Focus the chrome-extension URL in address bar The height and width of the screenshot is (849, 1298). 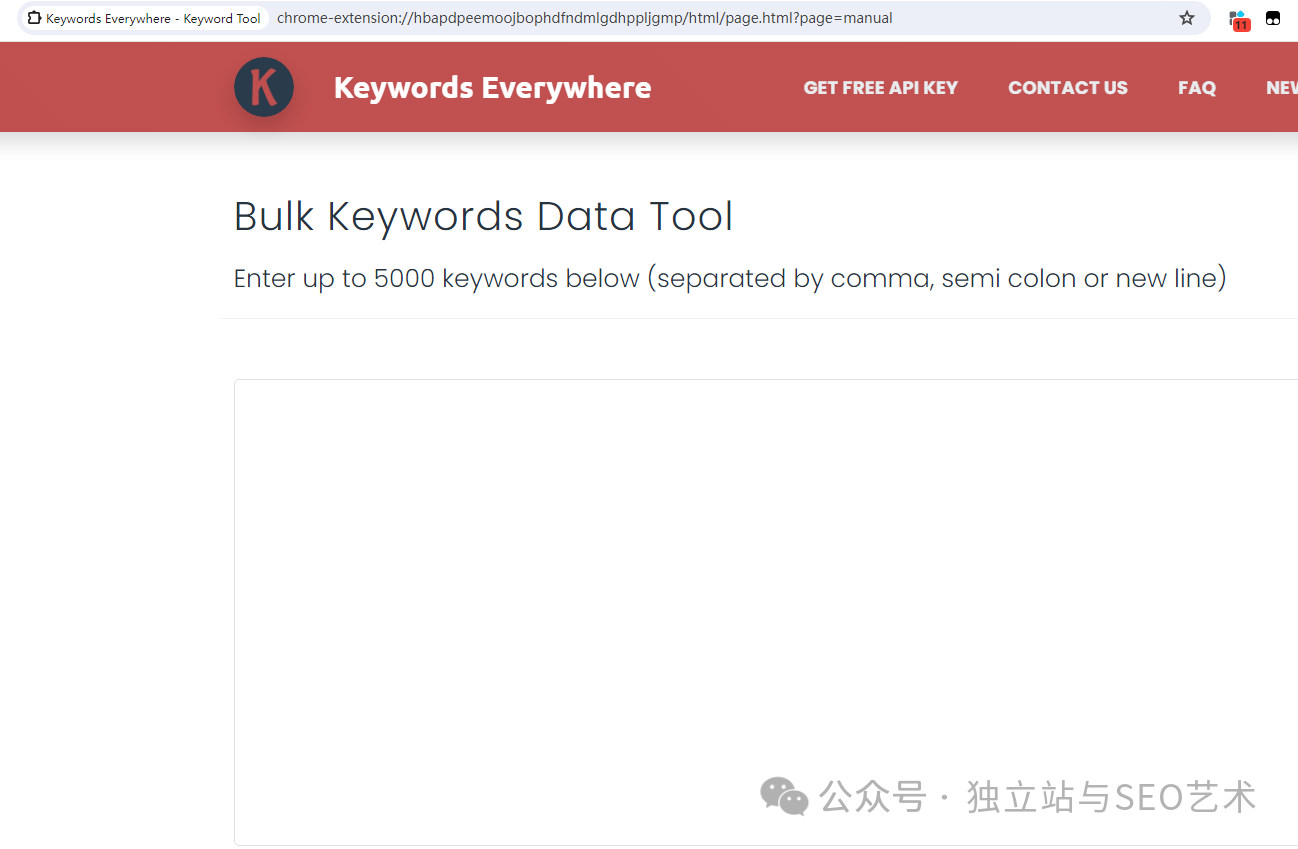(584, 18)
